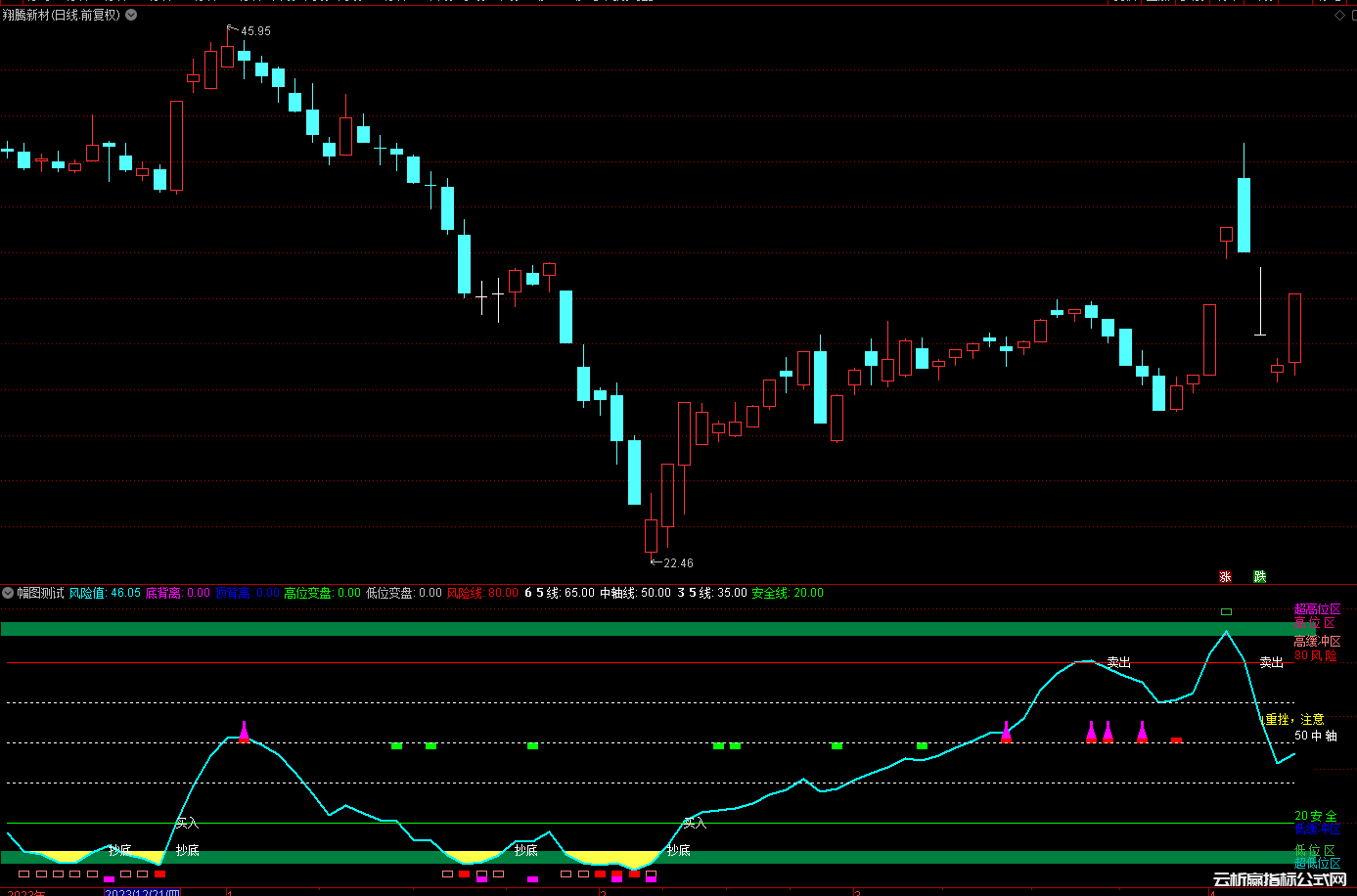
Task: Click the 风险线: 80.00 readout
Action: (x=483, y=593)
